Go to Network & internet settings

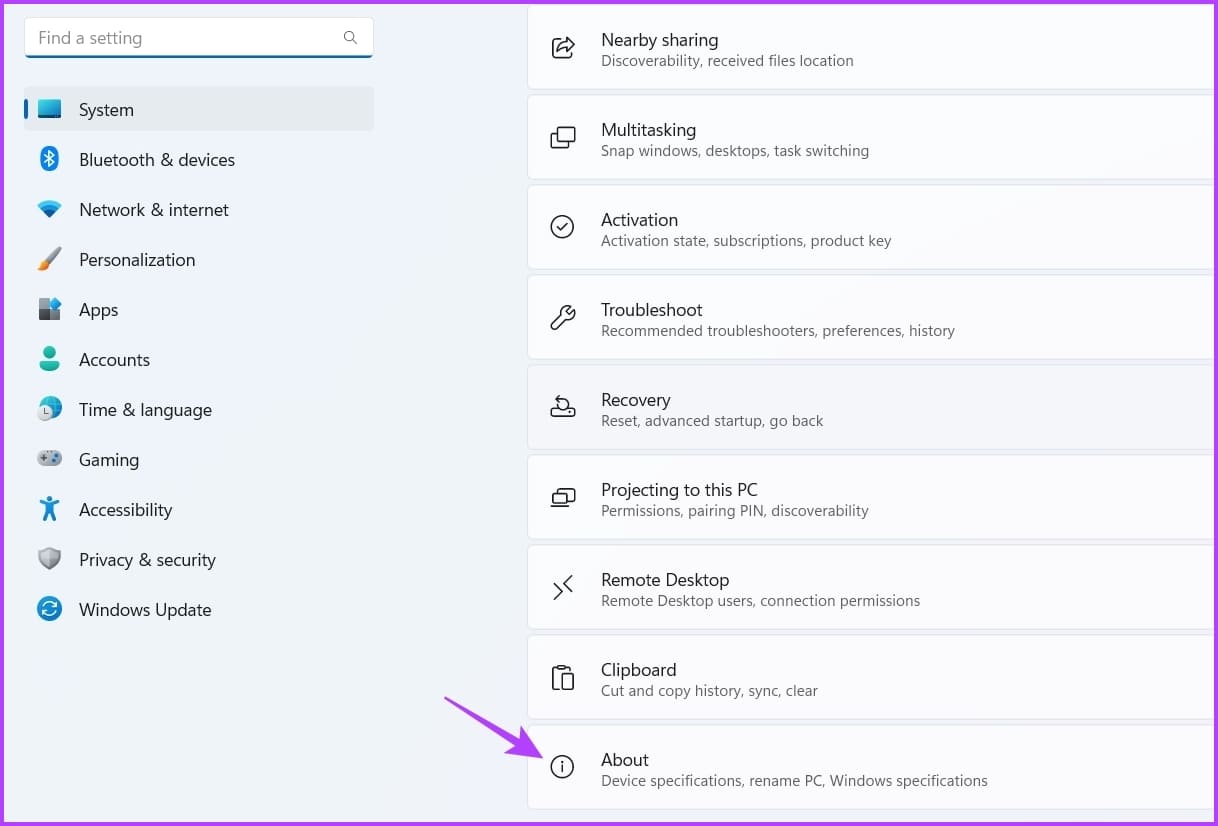click(199, 209)
